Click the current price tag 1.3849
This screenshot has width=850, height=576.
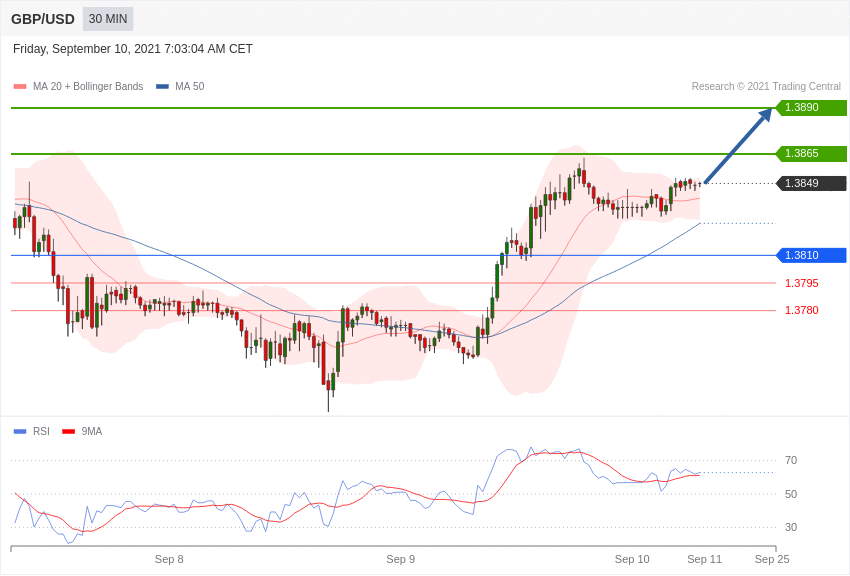(812, 183)
